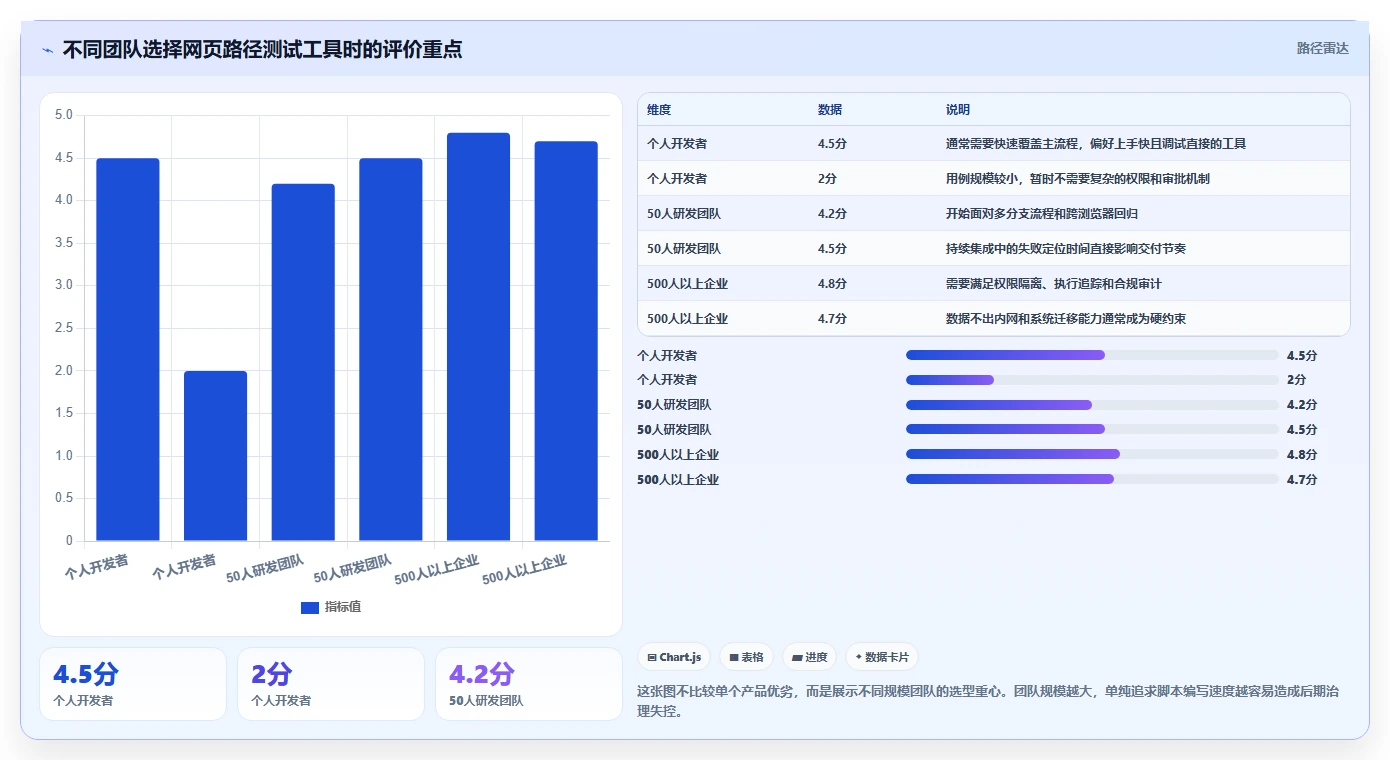Select the 表格 chip
The image size is (1390, 760).
[747, 657]
